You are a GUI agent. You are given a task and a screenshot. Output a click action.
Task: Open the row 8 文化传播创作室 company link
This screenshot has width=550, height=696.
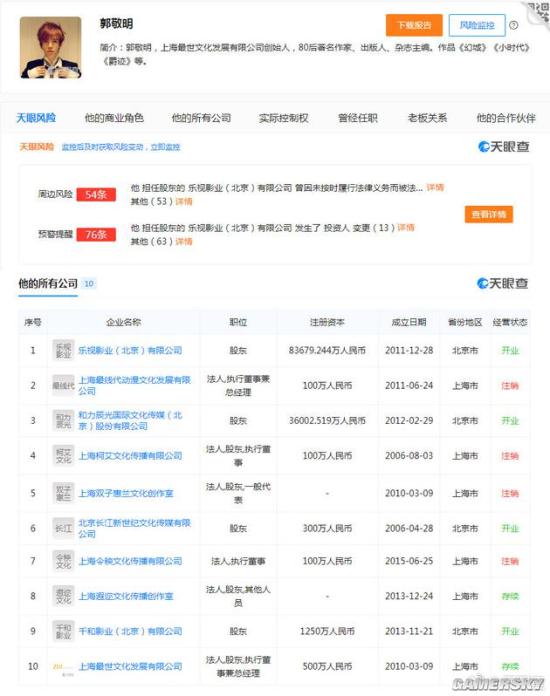(x=126, y=596)
